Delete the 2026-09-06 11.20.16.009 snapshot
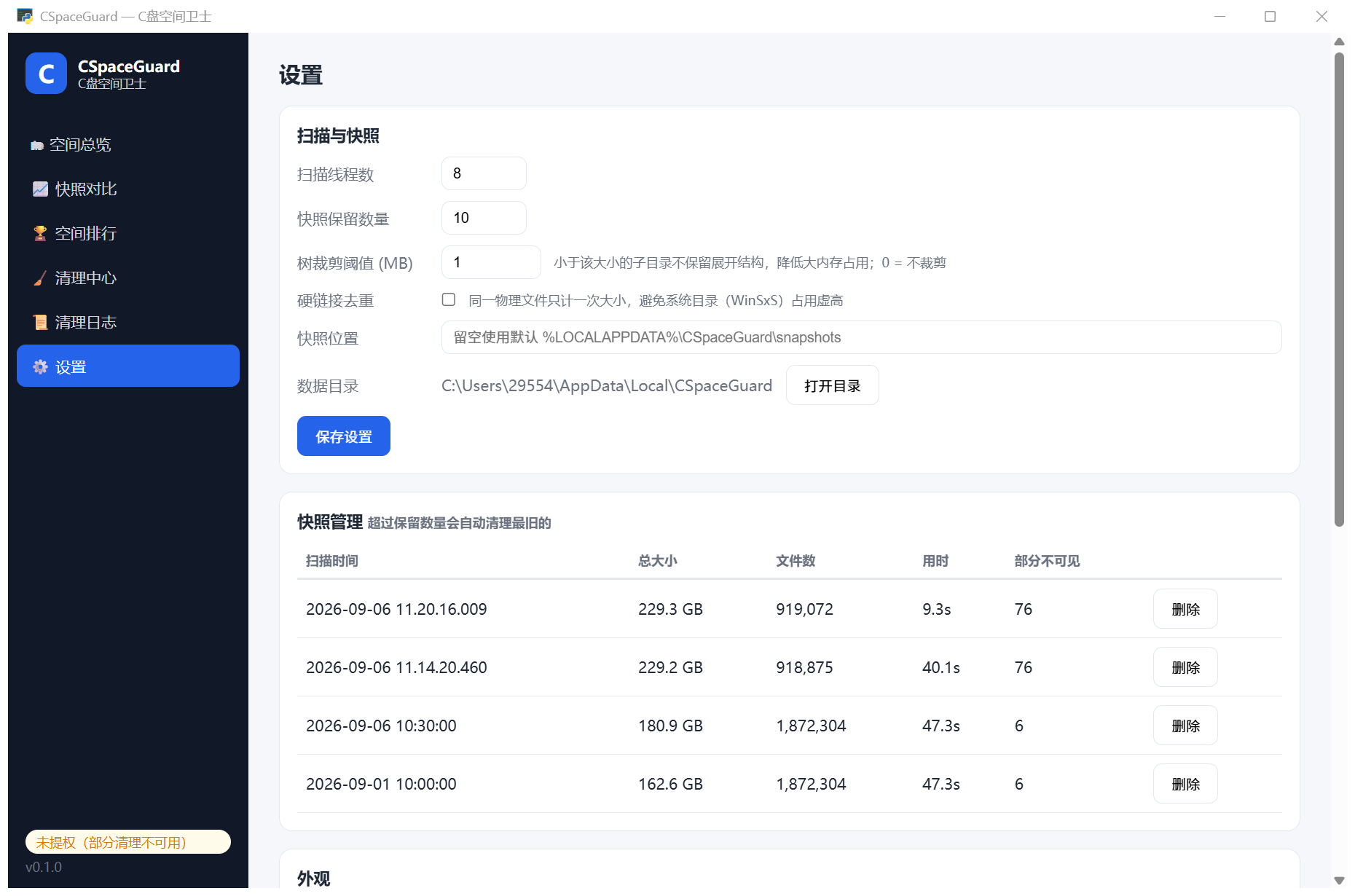 click(x=1185, y=609)
